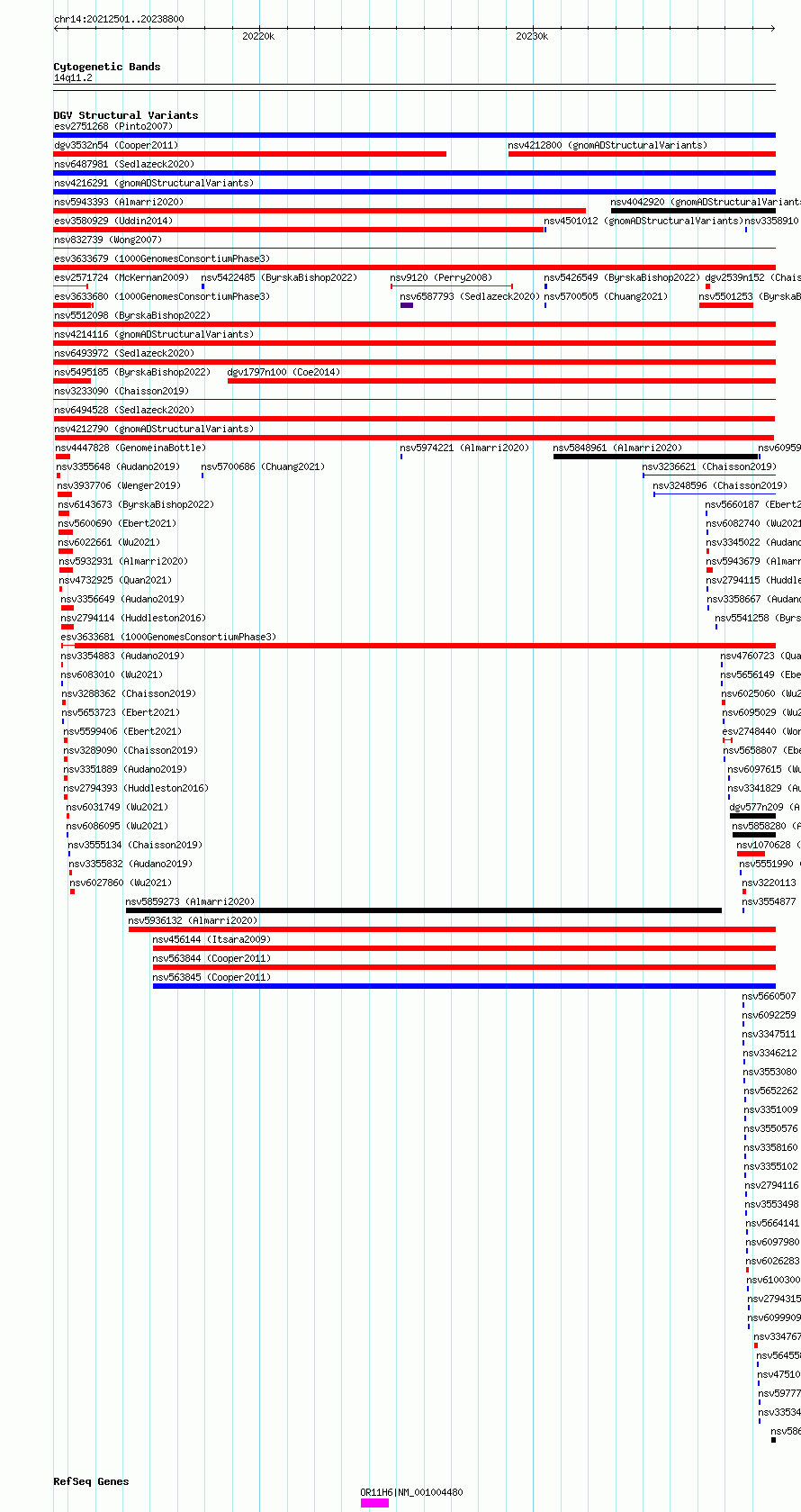Select the RefSeq Genes track title
The width and height of the screenshot is (801, 1512).
pyautogui.click(x=91, y=1481)
